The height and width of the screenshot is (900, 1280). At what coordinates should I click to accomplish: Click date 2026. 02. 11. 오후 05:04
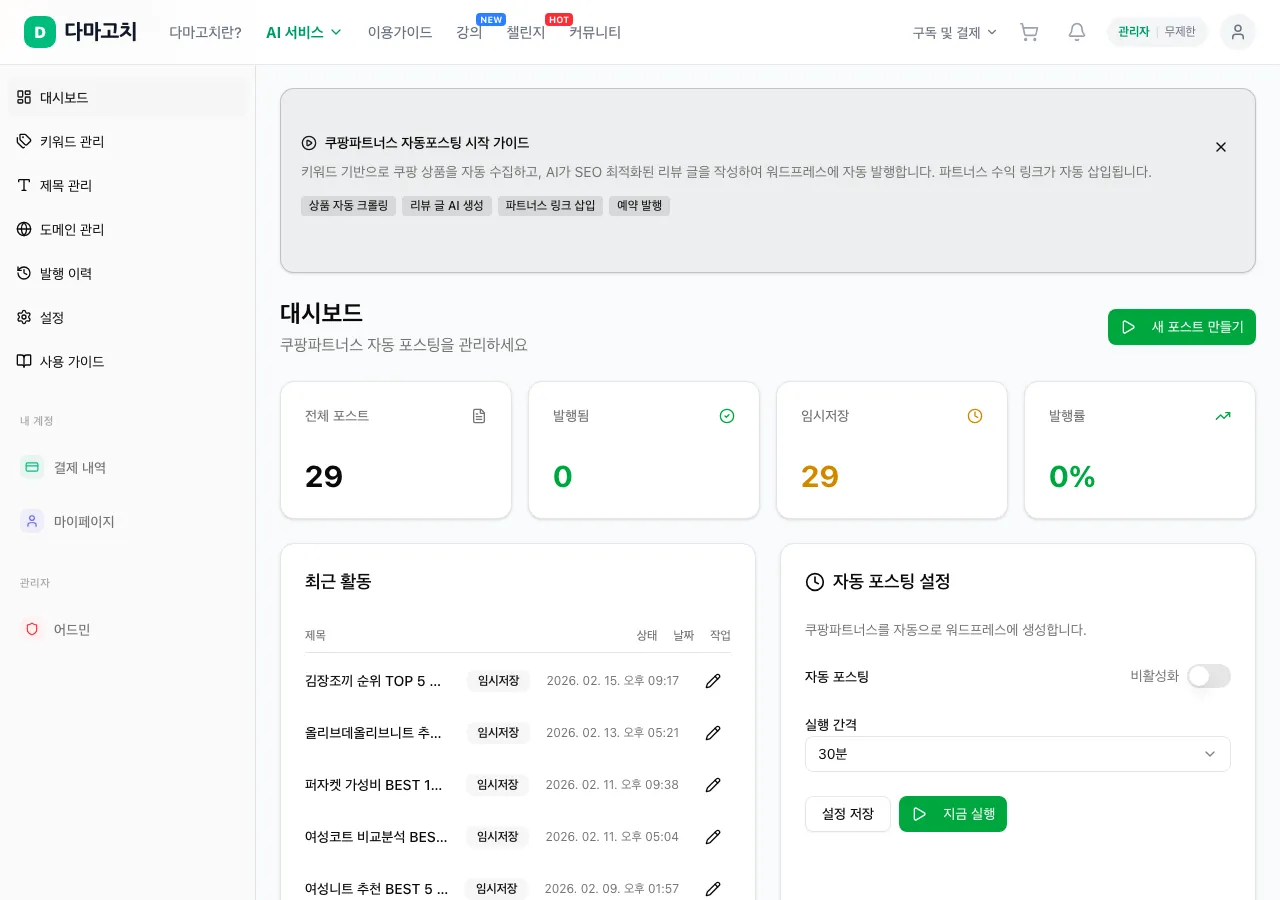tap(612, 837)
